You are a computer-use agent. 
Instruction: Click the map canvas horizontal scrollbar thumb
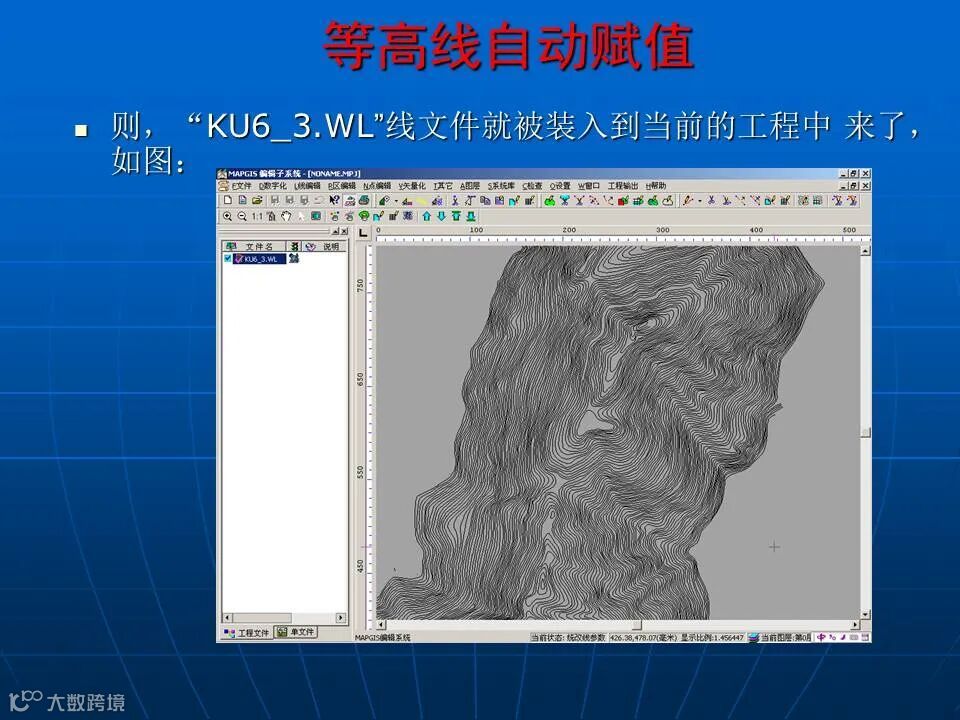[x=637, y=625]
